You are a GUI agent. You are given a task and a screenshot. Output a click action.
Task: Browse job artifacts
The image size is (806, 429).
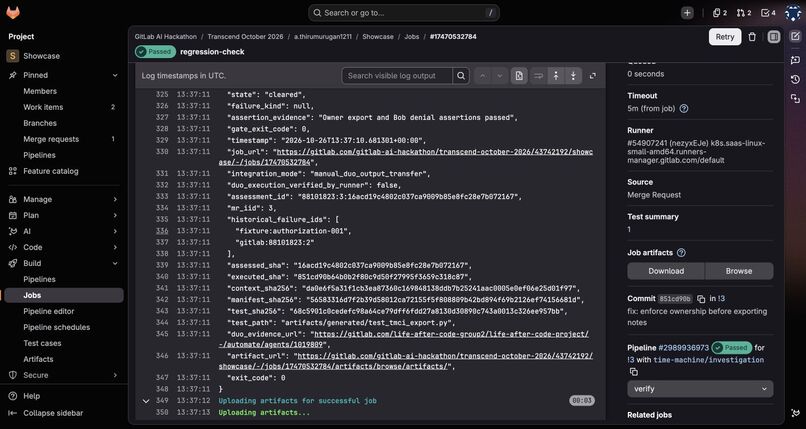(739, 271)
